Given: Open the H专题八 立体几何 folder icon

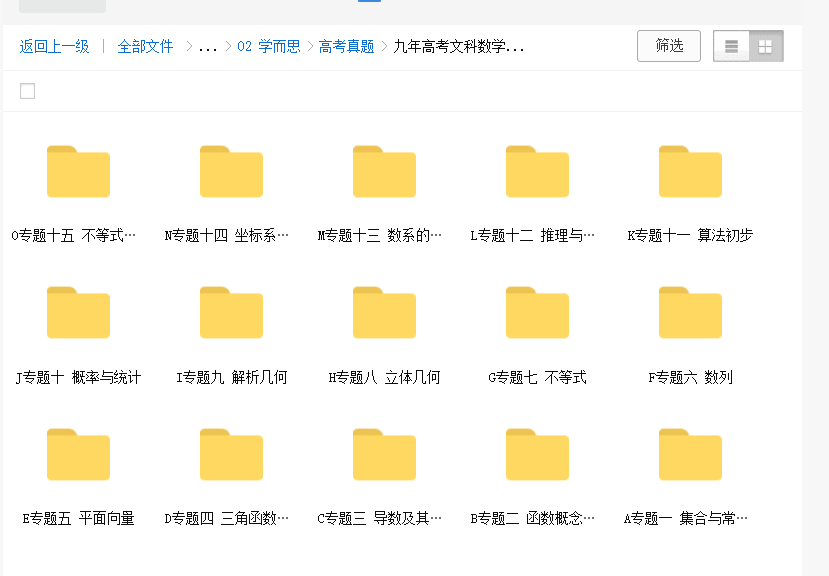Looking at the screenshot, I should tap(384, 313).
